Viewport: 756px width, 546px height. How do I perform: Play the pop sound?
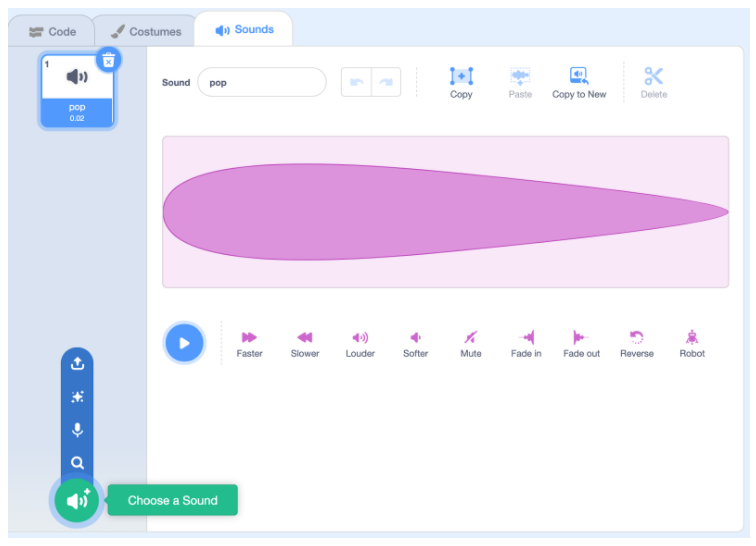pos(185,343)
